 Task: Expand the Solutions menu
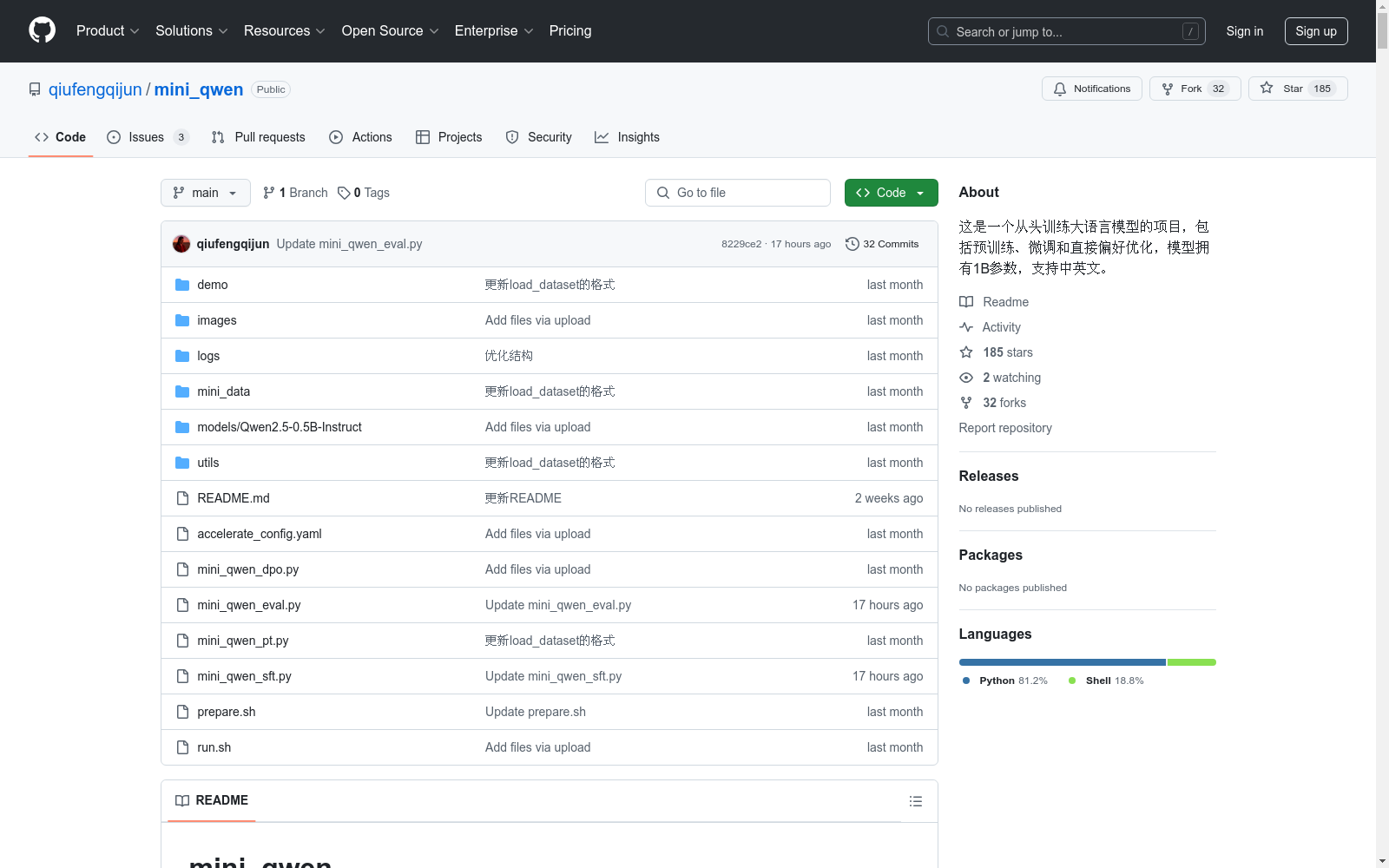[x=191, y=30]
